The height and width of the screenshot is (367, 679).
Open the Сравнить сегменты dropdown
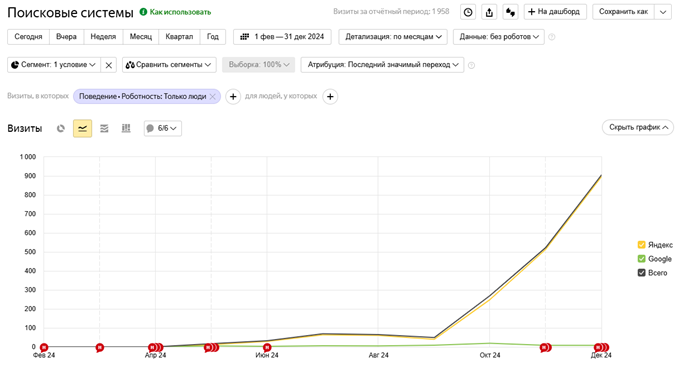click(169, 65)
